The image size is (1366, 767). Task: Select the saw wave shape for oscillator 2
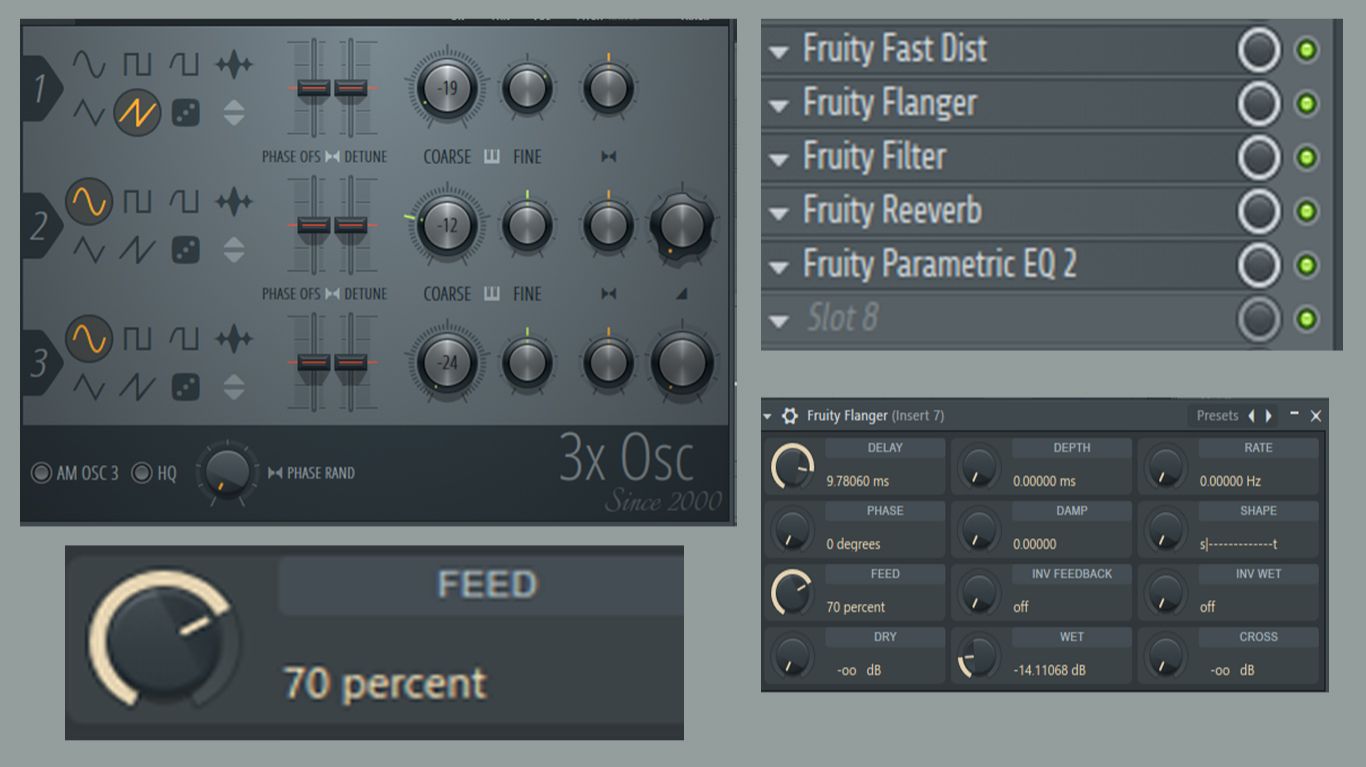point(137,250)
